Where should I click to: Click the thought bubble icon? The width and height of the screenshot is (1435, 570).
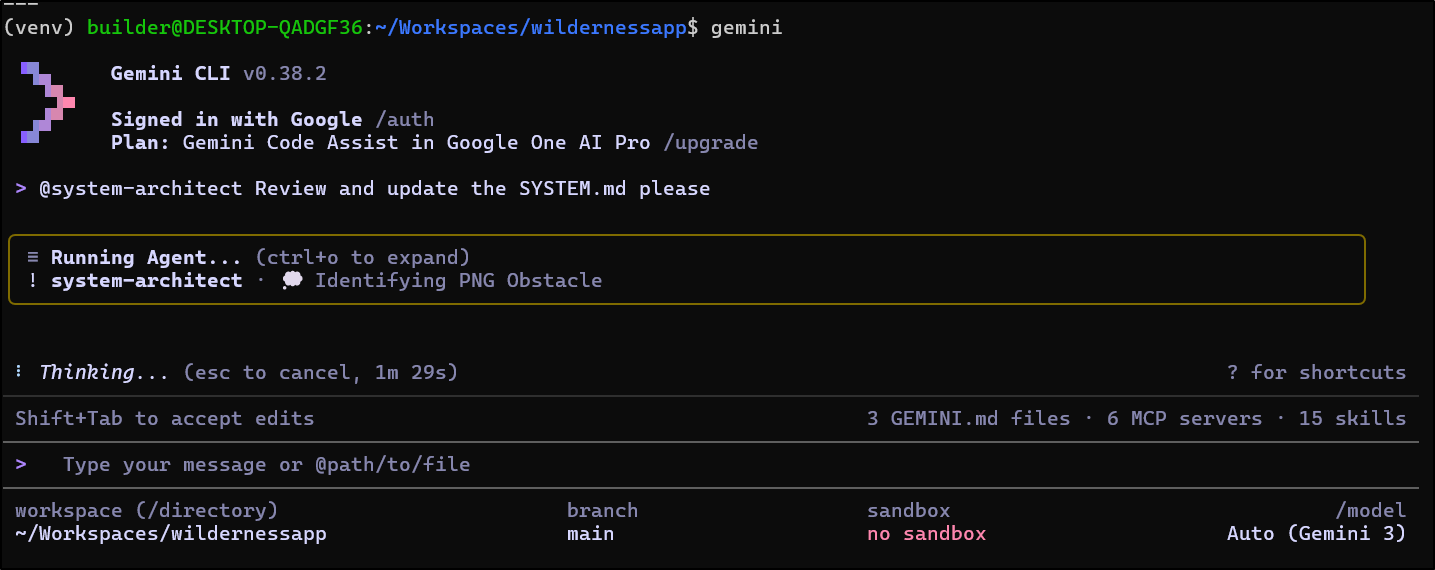(292, 280)
